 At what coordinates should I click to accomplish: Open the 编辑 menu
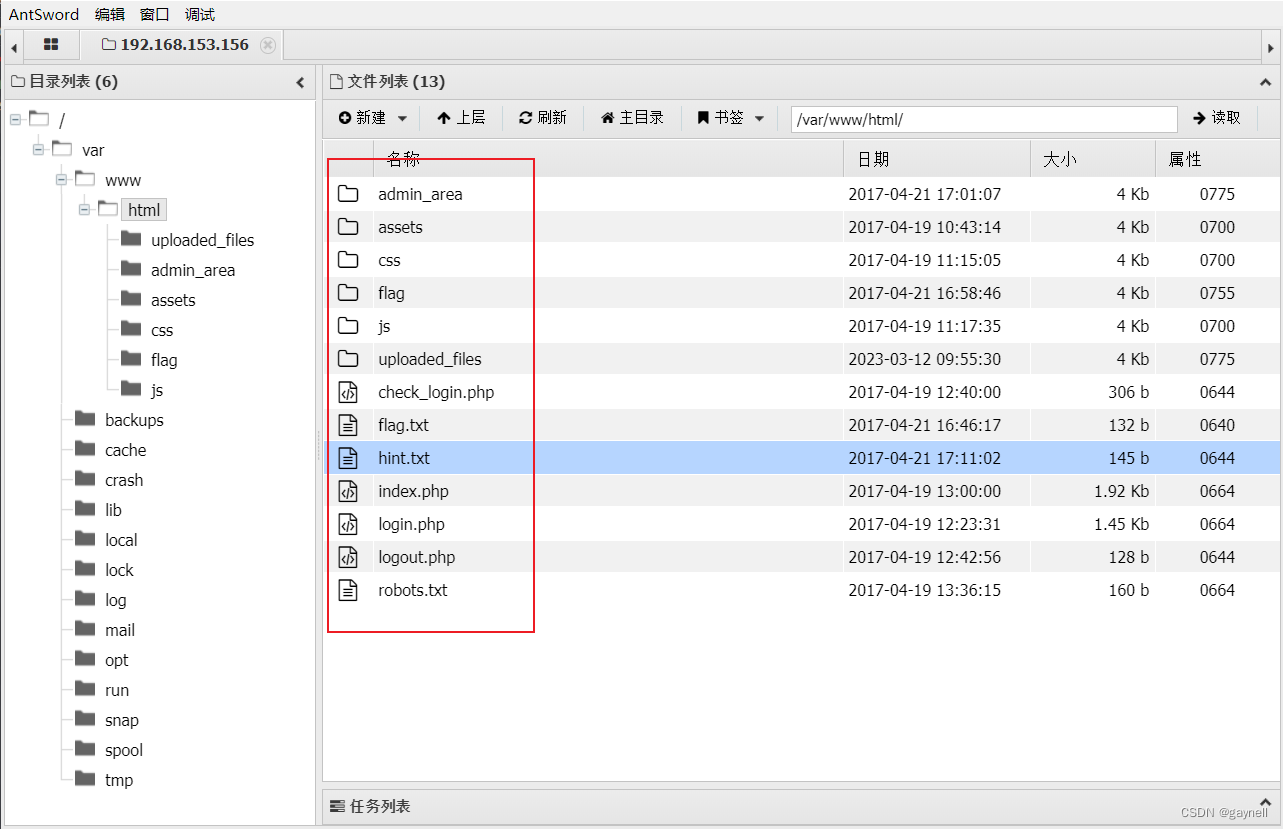(110, 14)
